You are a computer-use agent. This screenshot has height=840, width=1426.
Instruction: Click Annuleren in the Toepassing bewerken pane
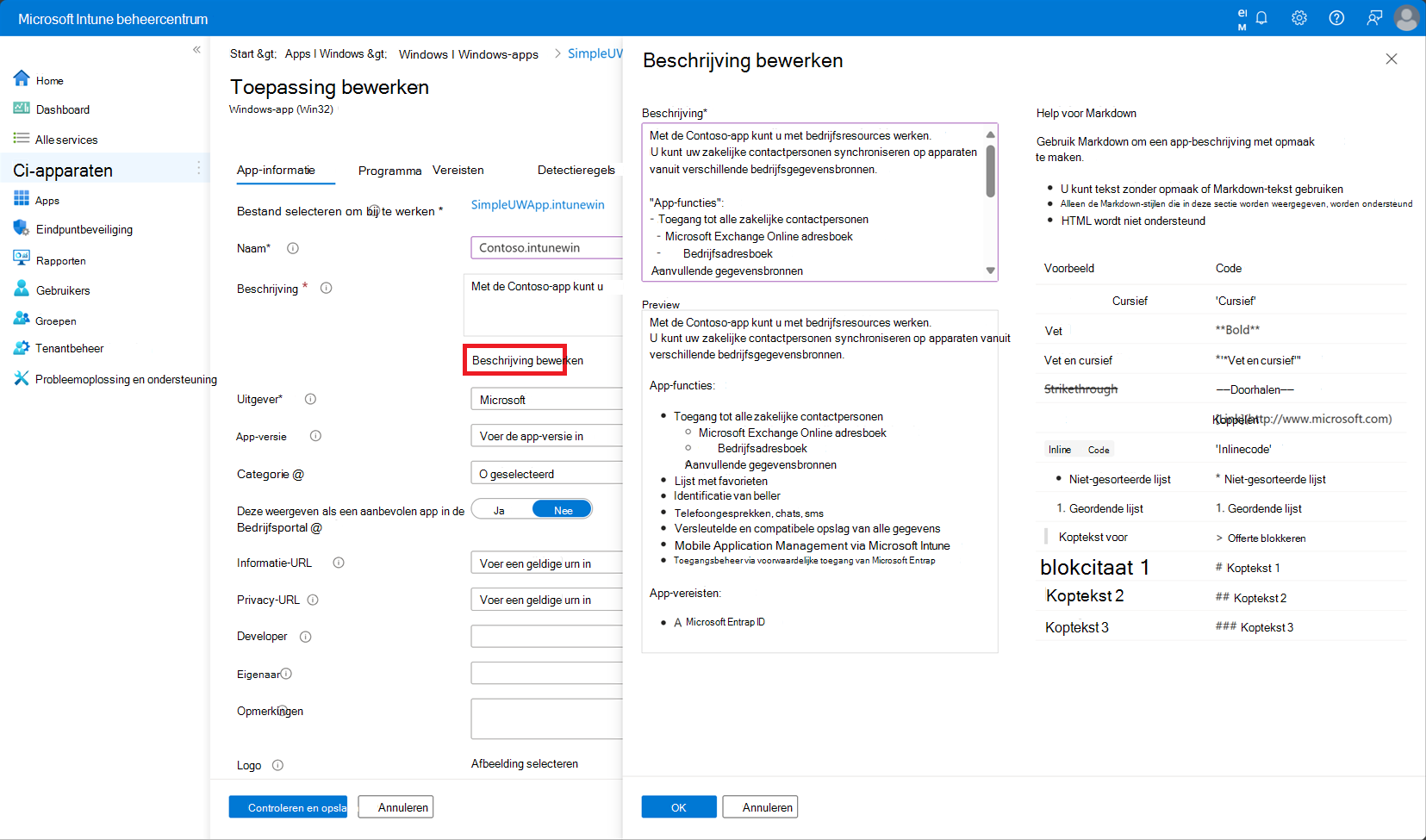click(x=395, y=807)
